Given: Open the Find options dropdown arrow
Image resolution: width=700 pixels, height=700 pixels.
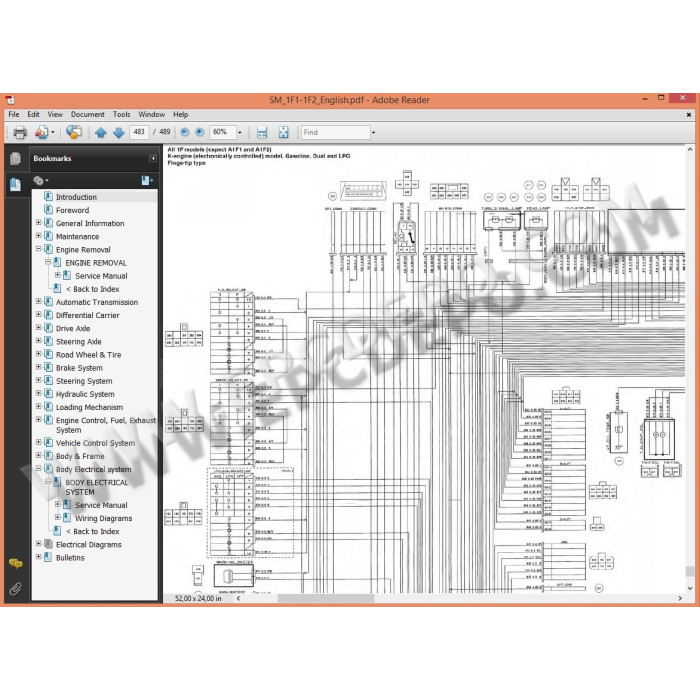Looking at the screenshot, I should (374, 132).
